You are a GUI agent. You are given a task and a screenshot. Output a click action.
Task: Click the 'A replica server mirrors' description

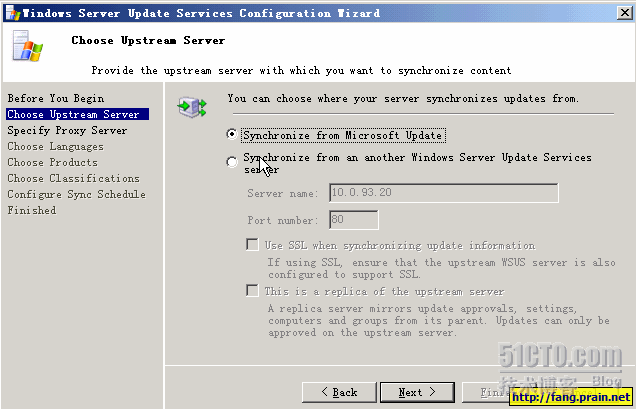click(x=438, y=321)
